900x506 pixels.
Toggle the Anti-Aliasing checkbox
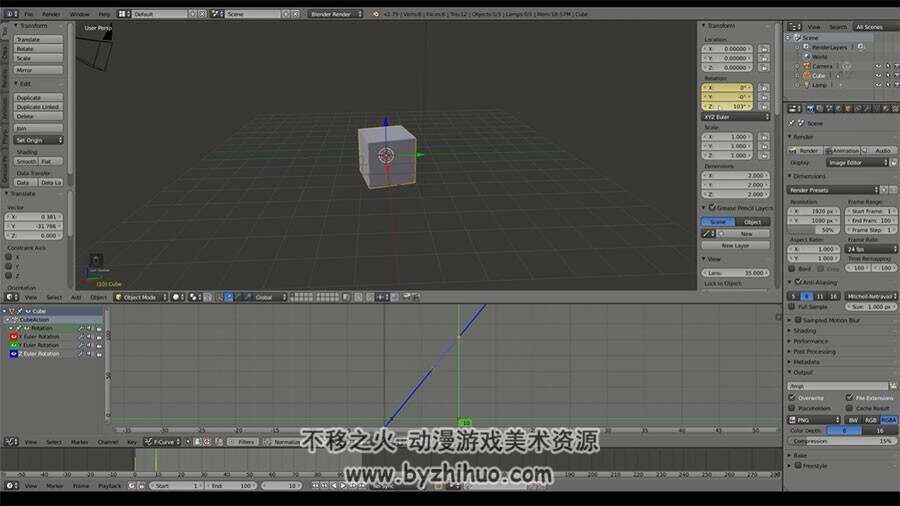[798, 282]
